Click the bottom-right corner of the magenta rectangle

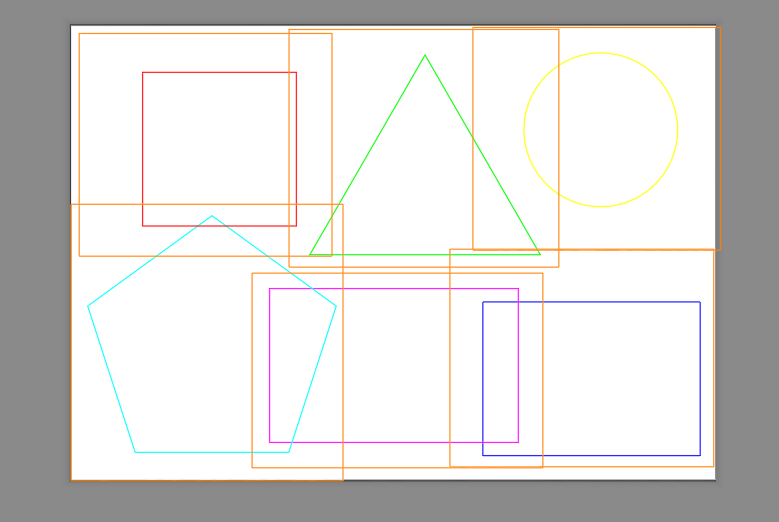(x=518, y=442)
